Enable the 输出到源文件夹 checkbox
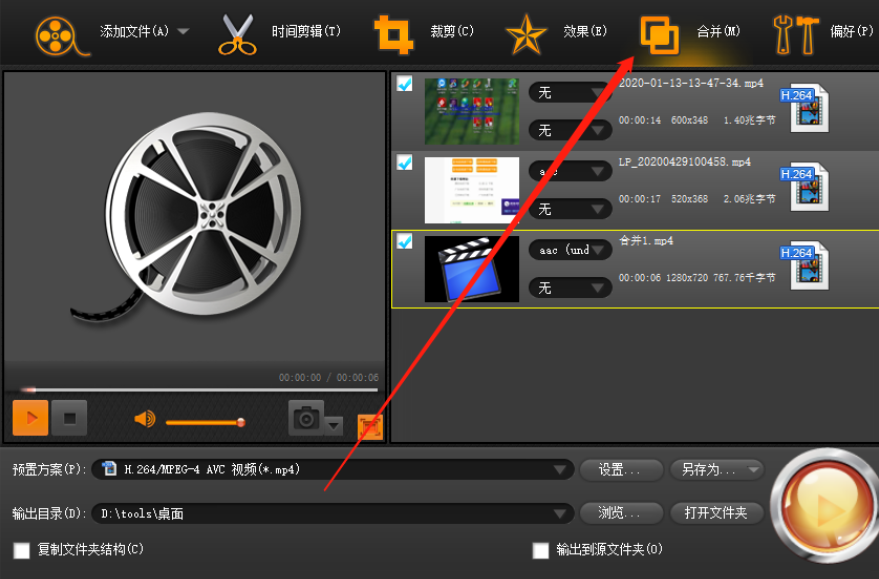This screenshot has height=579, width=879. point(540,550)
